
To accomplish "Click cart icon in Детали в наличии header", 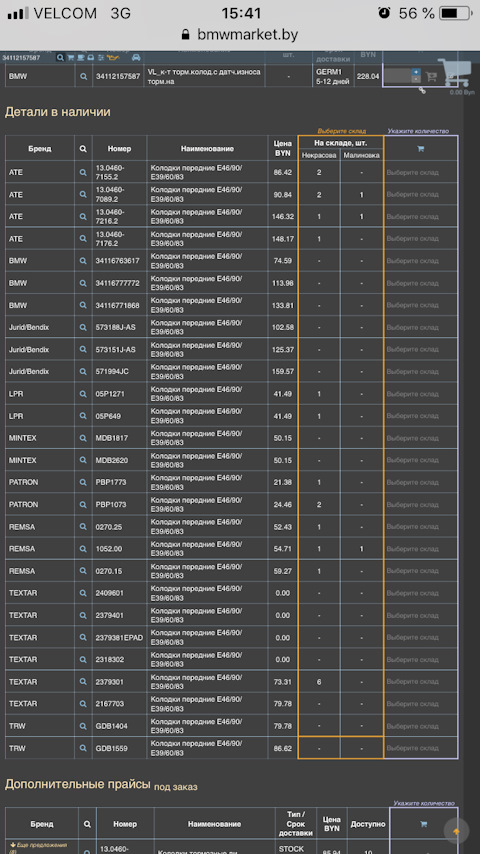I will pos(421,149).
